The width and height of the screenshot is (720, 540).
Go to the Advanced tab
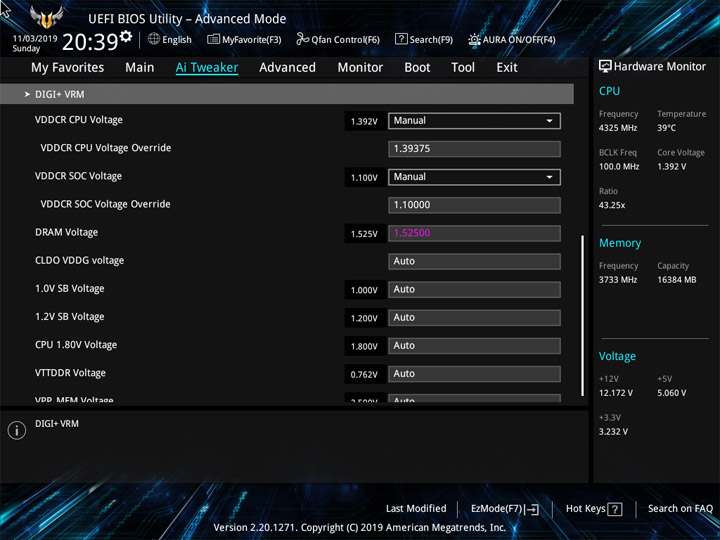coord(287,68)
